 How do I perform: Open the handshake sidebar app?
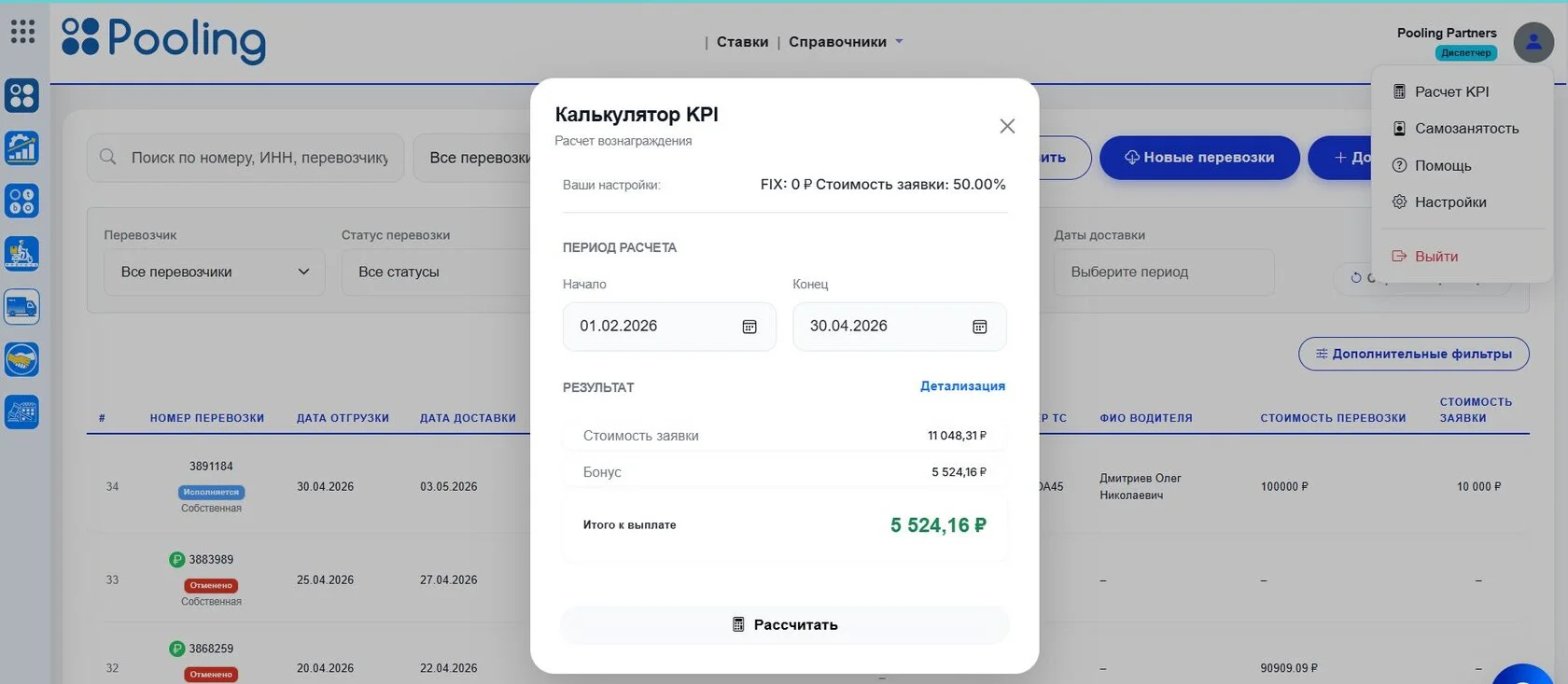point(21,359)
